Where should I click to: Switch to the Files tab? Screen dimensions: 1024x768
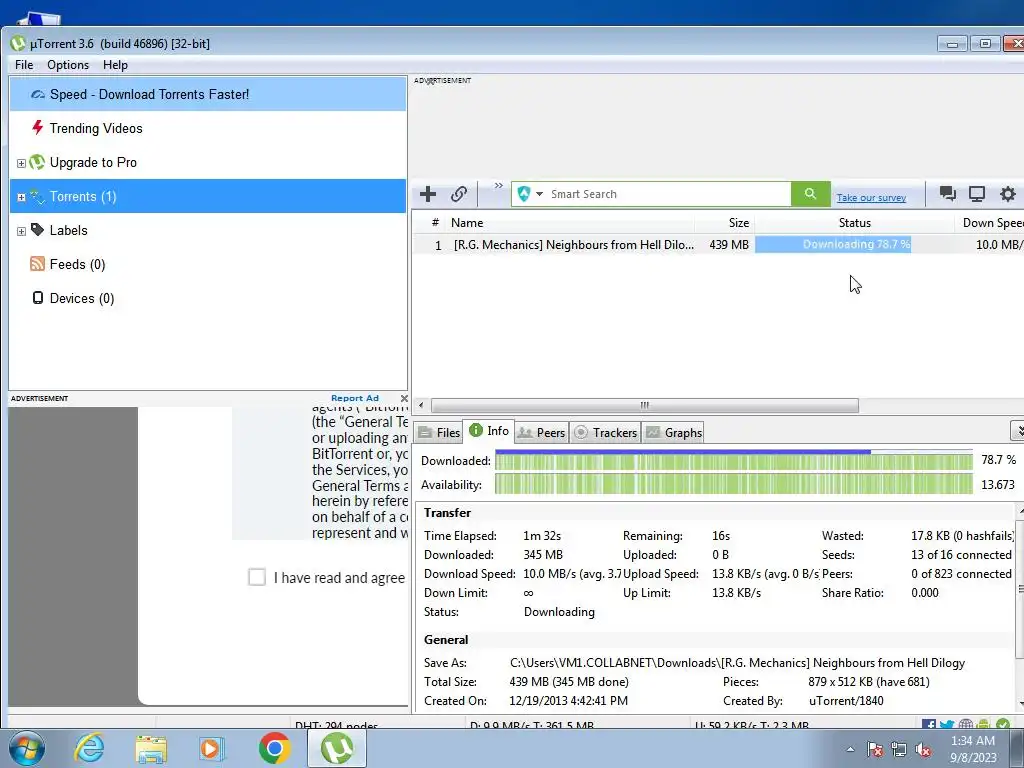point(439,432)
